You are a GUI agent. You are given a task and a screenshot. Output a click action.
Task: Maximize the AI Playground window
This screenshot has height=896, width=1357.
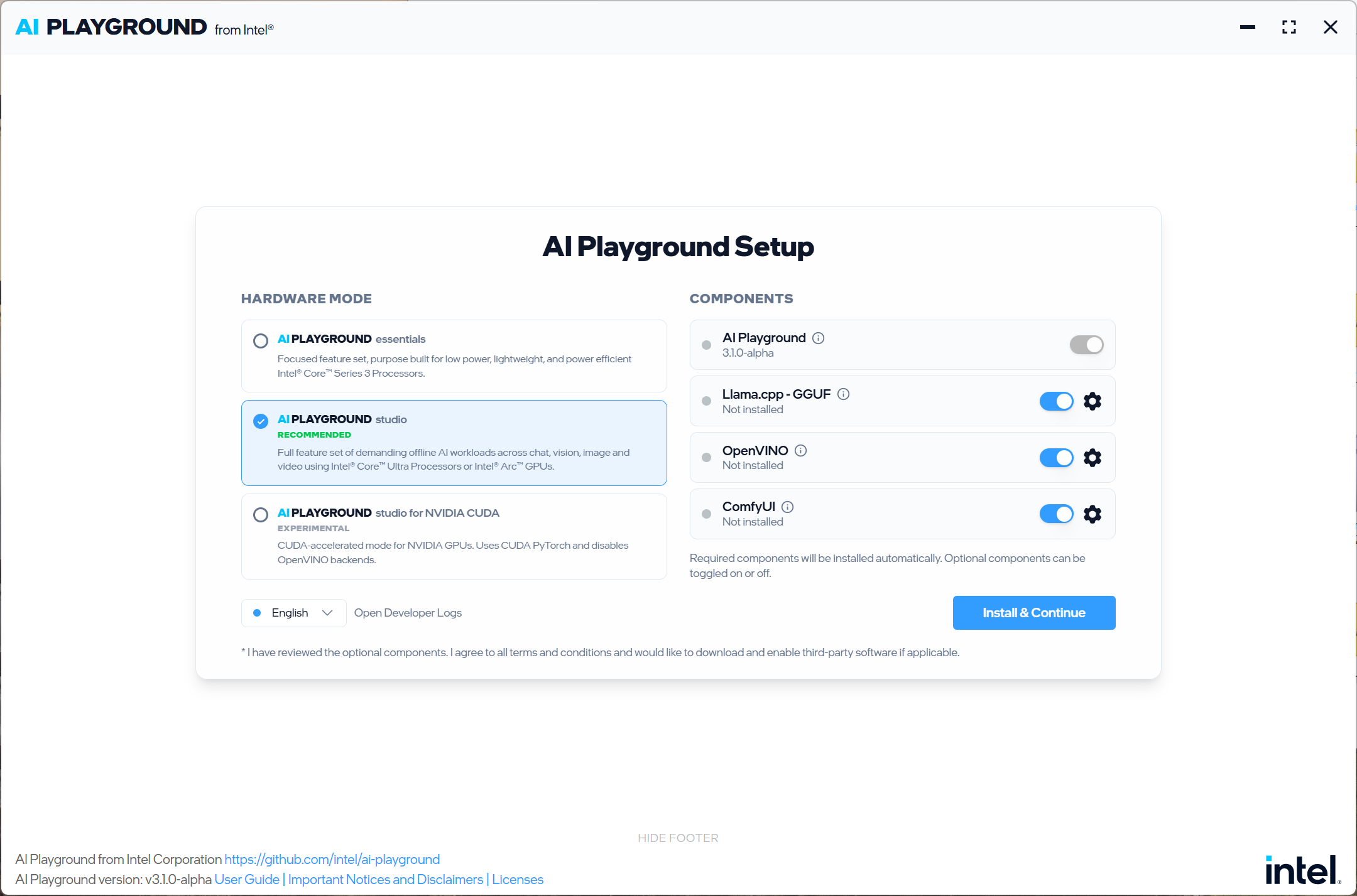coord(1289,27)
